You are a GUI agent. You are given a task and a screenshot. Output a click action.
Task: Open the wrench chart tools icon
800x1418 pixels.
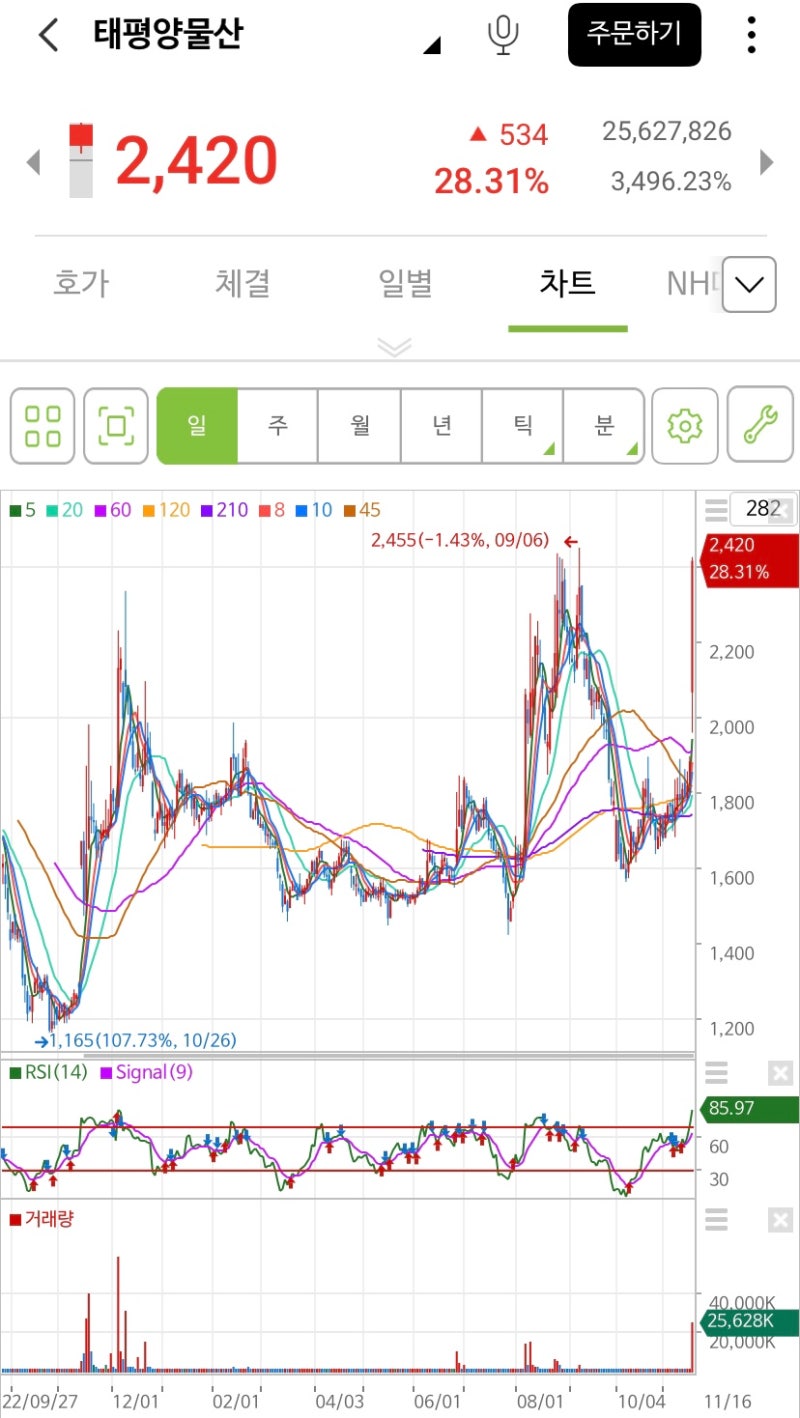760,426
